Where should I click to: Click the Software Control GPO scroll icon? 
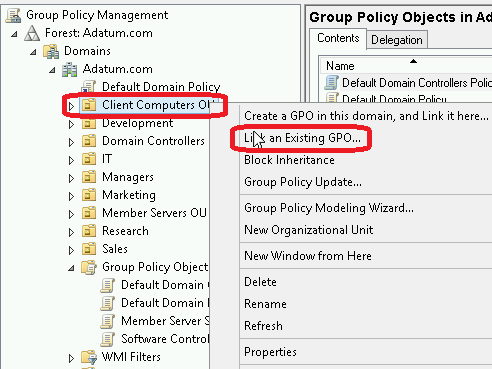108,339
